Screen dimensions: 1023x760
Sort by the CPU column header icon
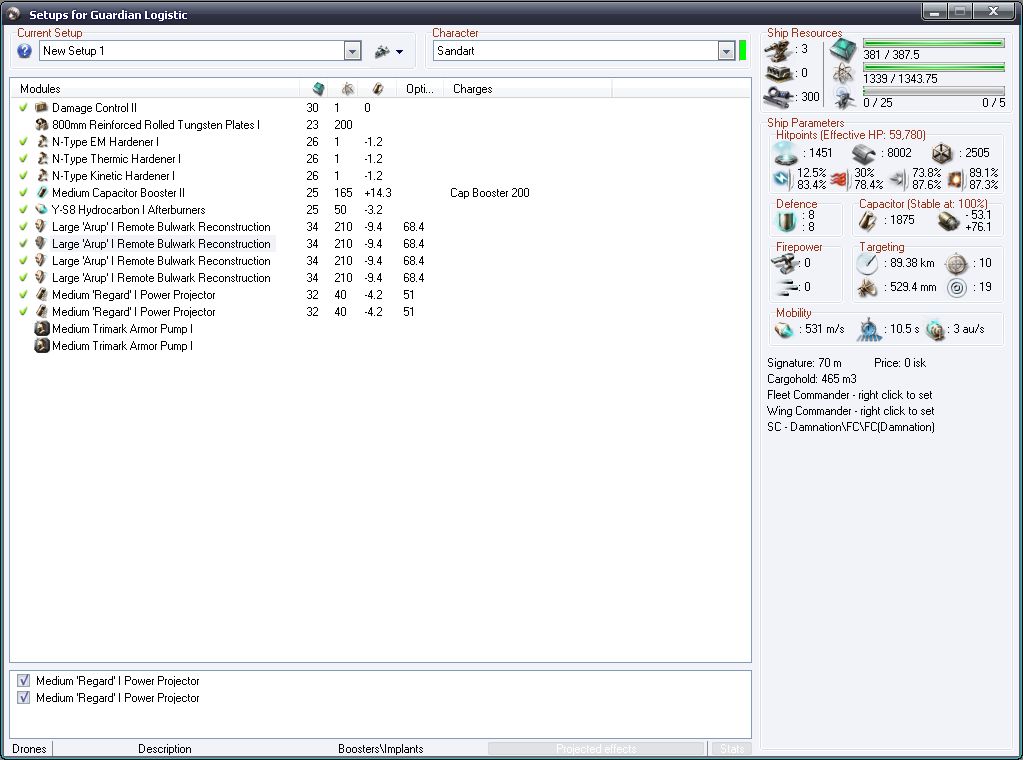coord(318,89)
